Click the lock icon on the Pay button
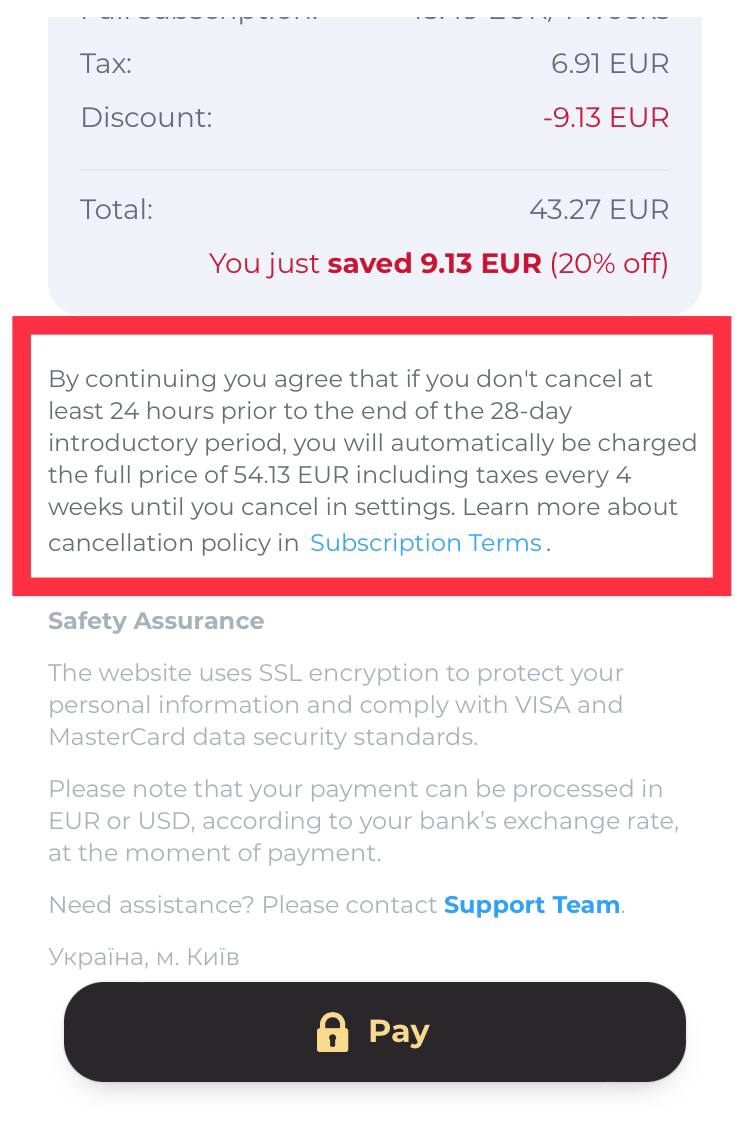The width and height of the screenshot is (750, 1128). 333,1031
